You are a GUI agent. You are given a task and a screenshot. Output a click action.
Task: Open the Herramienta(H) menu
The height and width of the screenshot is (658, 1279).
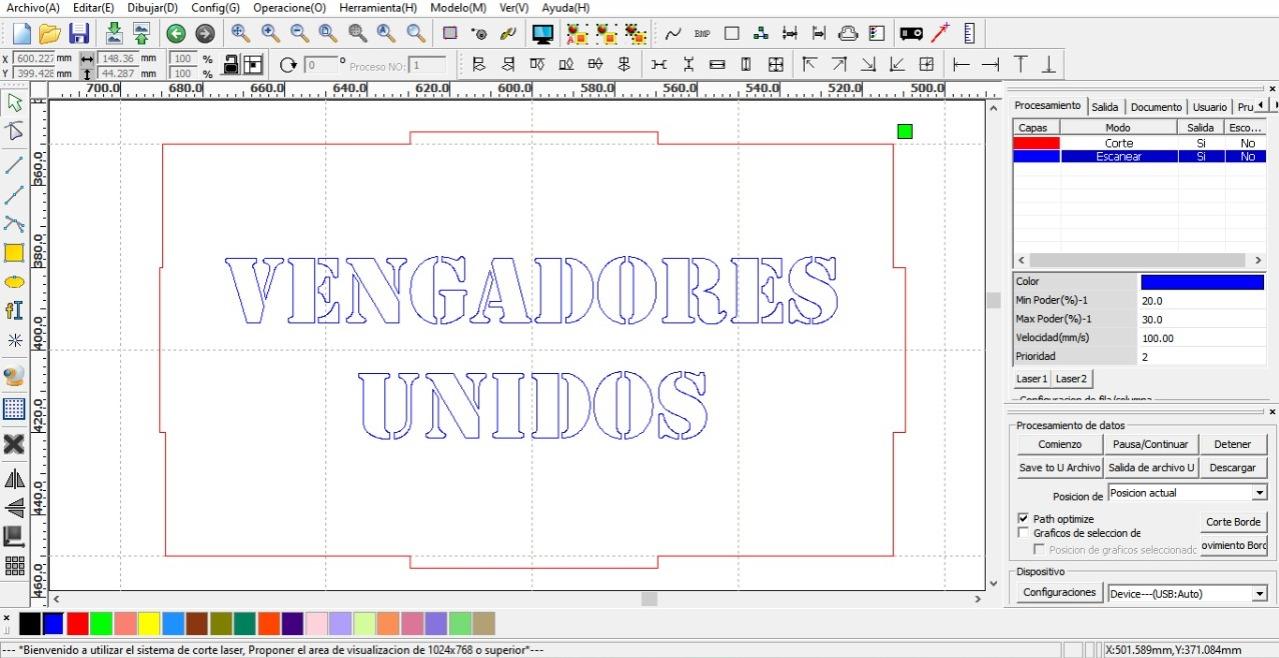tap(378, 7)
